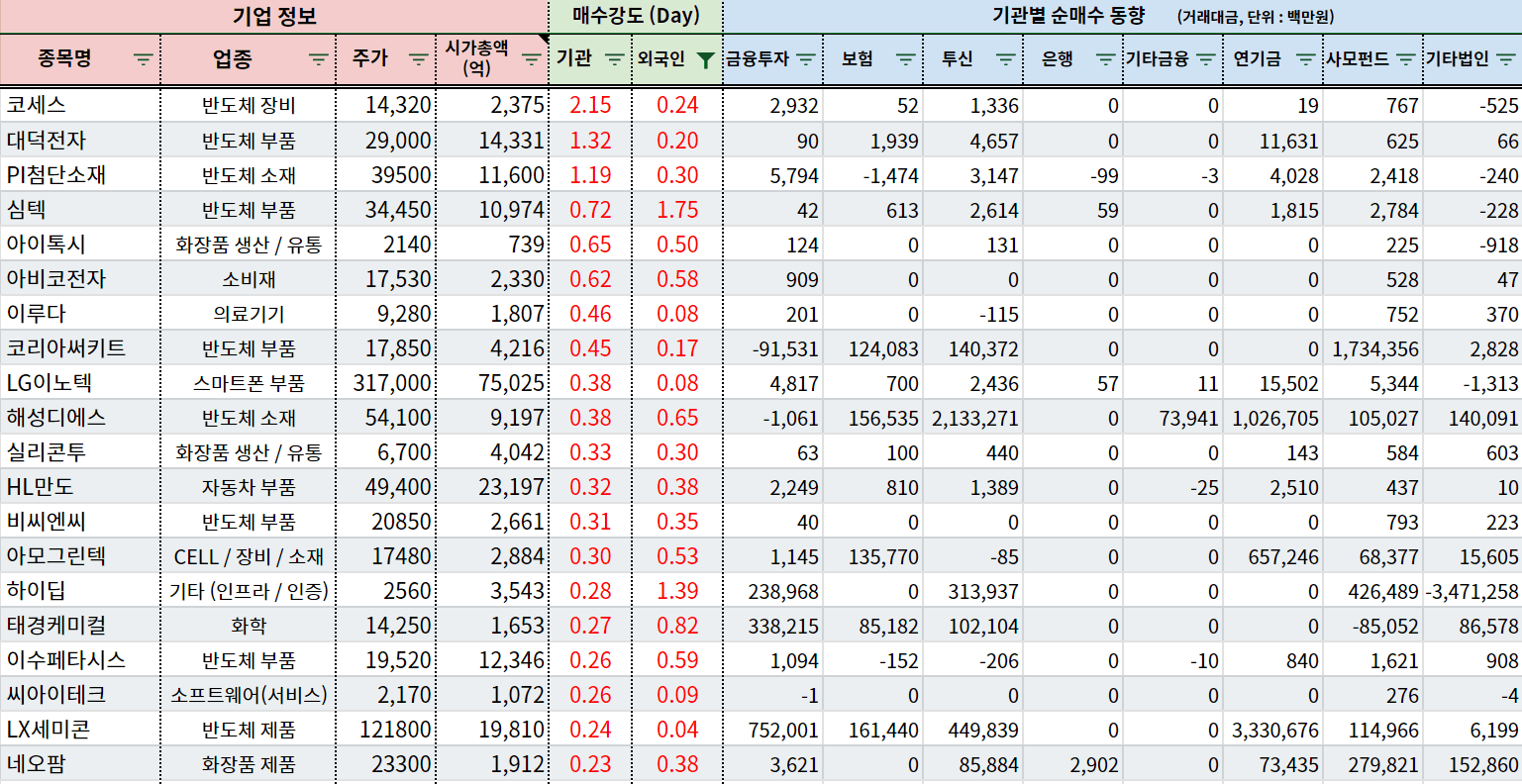Open the 업종 column filter icon
1522x784 pixels.
(318, 59)
